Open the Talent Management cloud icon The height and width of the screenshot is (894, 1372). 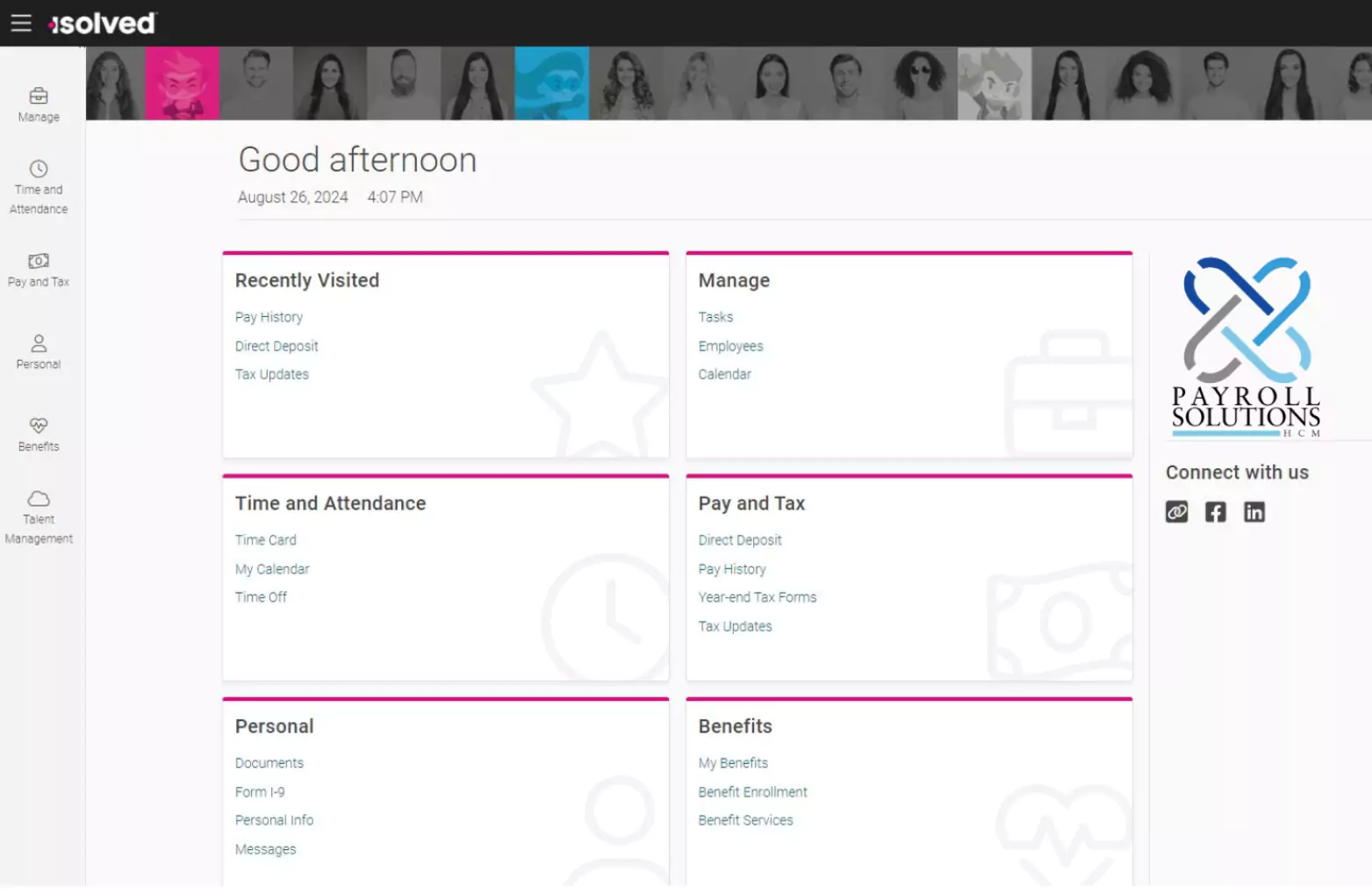coord(39,499)
